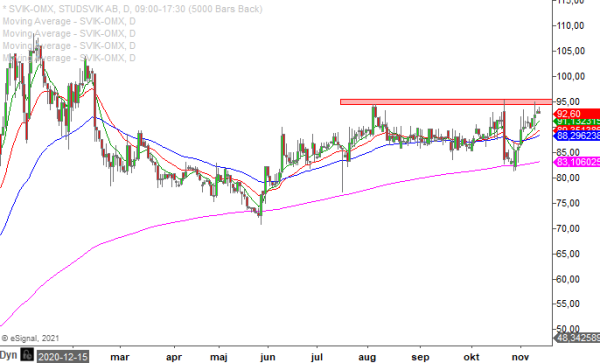This screenshot has width=600, height=363.
Task: Click the lock icon beside Dyn
Action: coord(27,355)
